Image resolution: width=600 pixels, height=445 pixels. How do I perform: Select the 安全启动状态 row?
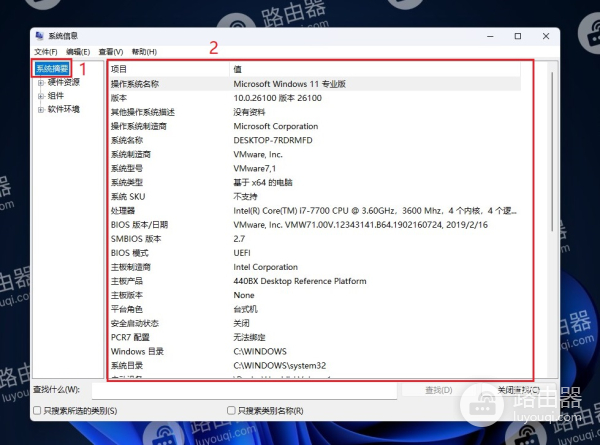tap(315, 323)
